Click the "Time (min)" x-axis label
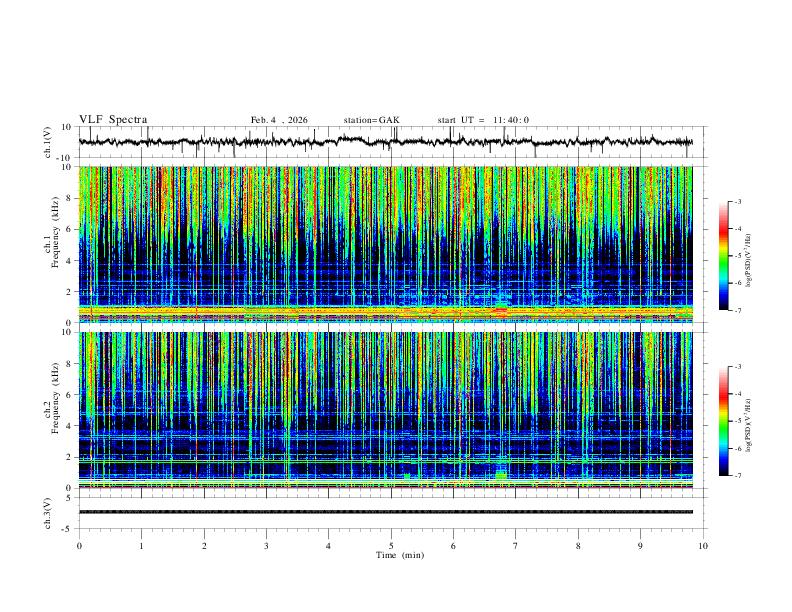 pyautogui.click(x=400, y=555)
